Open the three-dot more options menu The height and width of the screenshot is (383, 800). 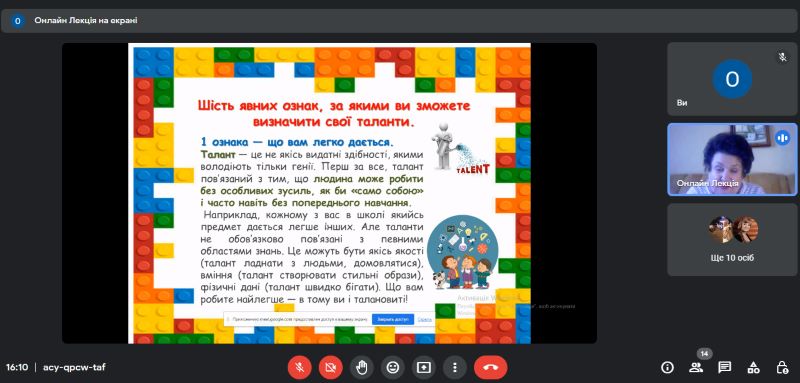[x=455, y=367]
